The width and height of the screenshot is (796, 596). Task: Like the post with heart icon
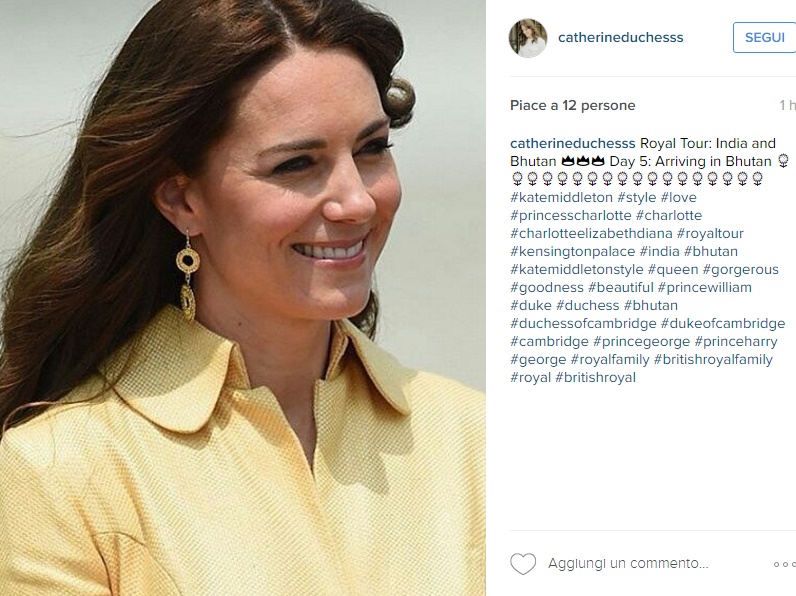click(523, 564)
